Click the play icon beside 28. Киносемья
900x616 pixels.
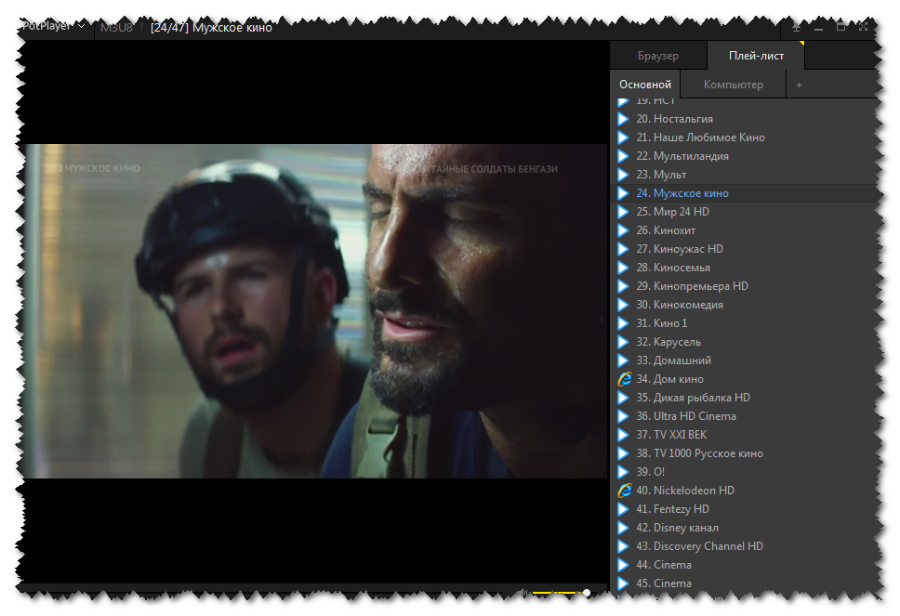coord(623,268)
